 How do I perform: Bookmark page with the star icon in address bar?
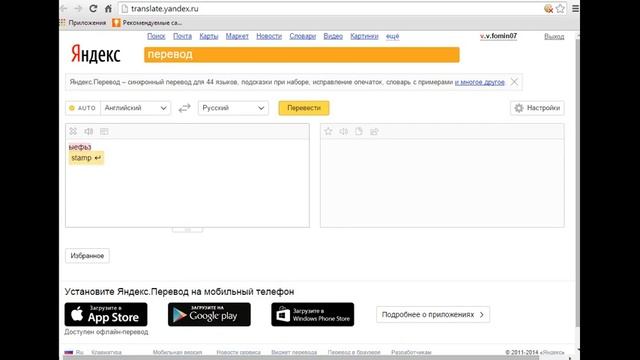click(560, 8)
